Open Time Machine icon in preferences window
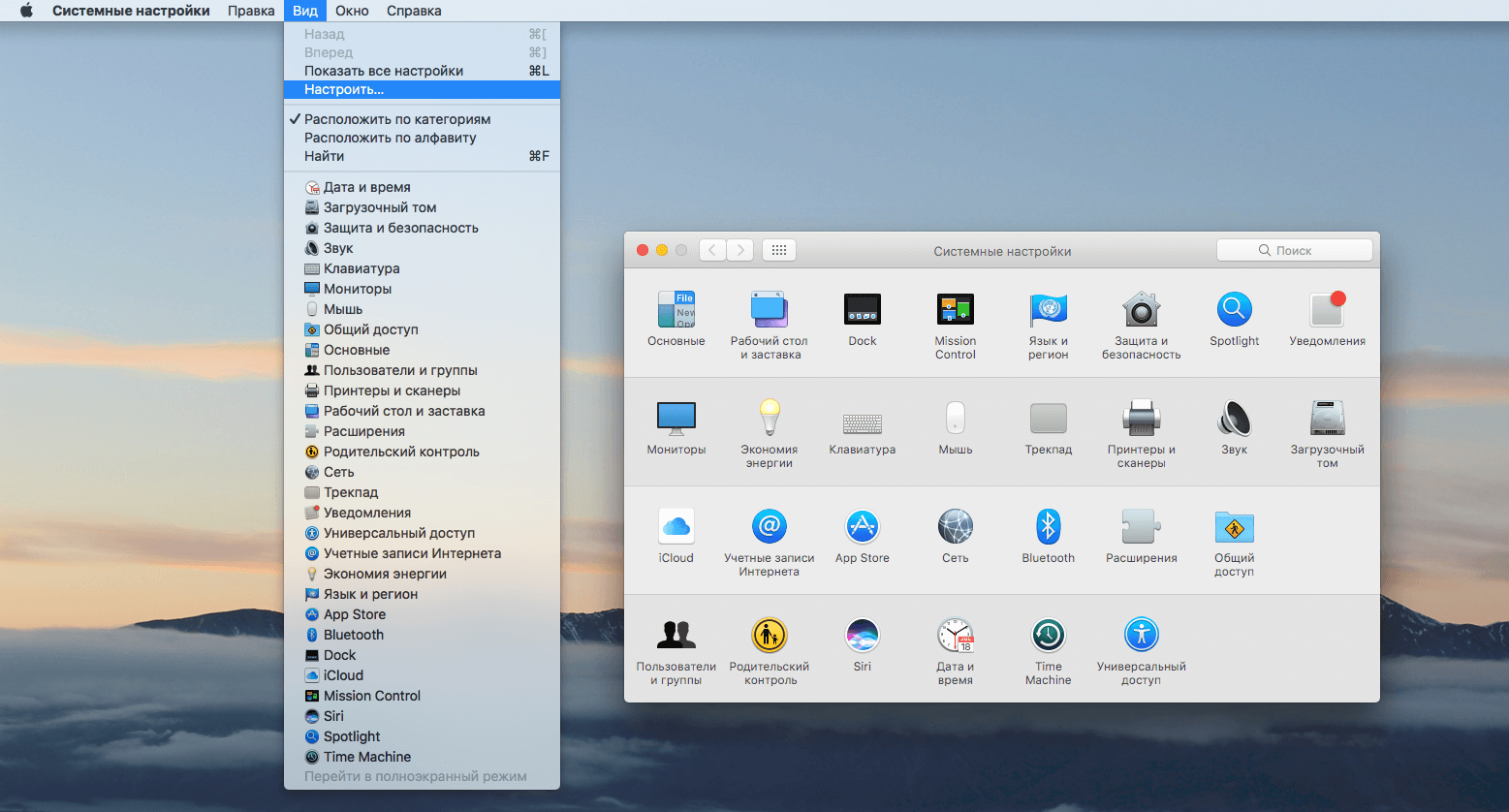 [1049, 636]
